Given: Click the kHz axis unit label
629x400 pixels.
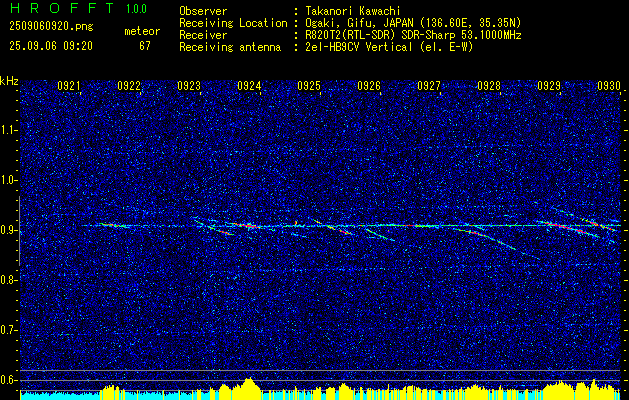Looking at the screenshot, I should coord(9,81).
